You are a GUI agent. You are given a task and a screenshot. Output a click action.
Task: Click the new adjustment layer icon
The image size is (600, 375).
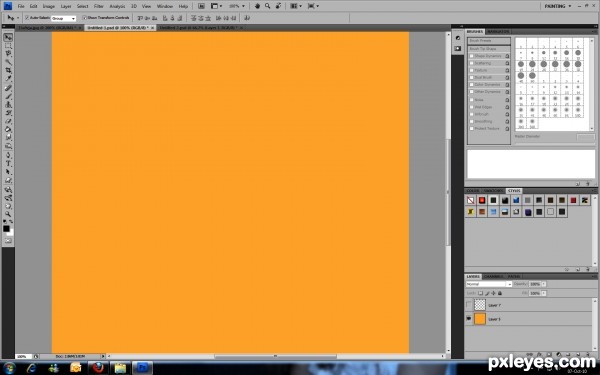(558, 355)
